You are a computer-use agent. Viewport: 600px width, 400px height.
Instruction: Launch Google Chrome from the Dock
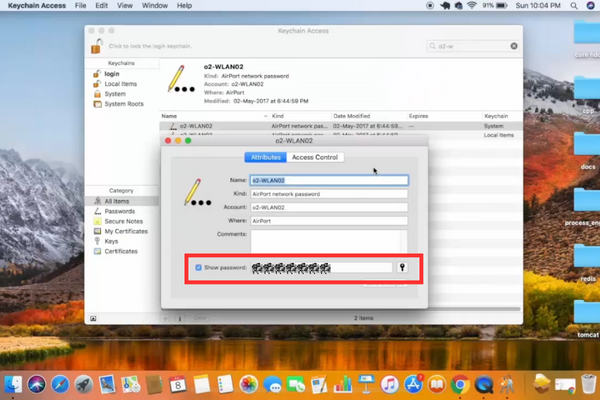tap(460, 384)
